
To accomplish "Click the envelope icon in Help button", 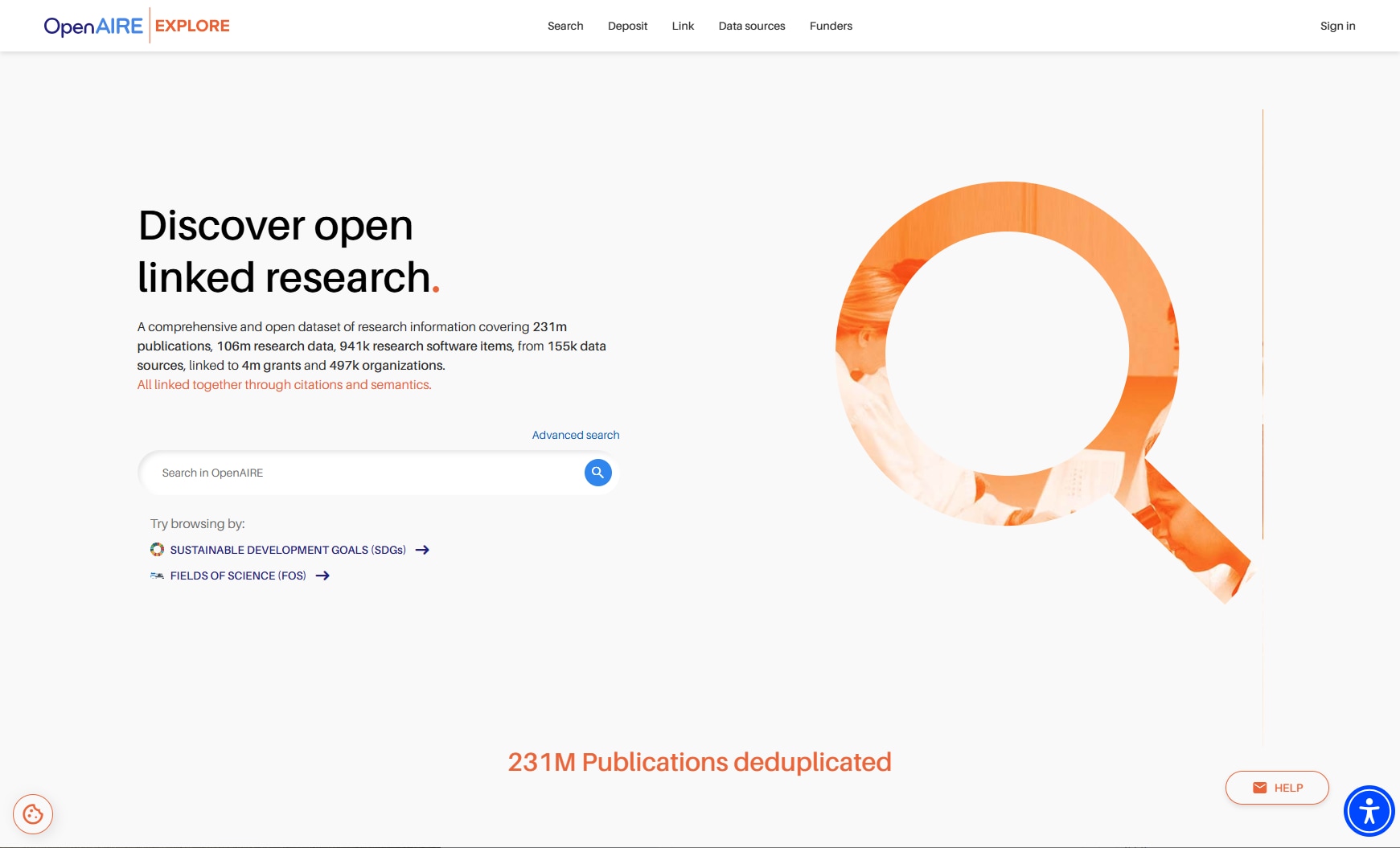I will pyautogui.click(x=1260, y=788).
